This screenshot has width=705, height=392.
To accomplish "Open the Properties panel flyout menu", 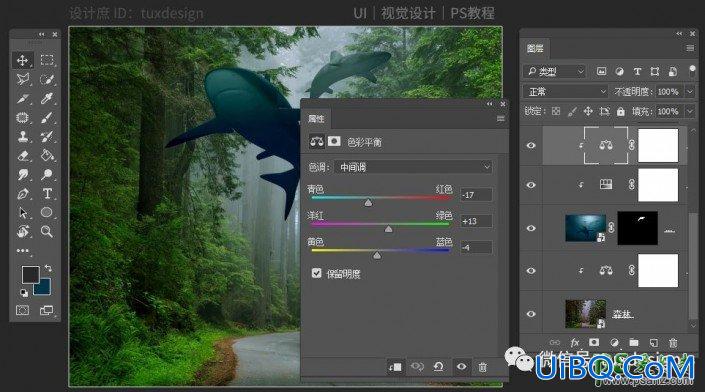I will 500,119.
